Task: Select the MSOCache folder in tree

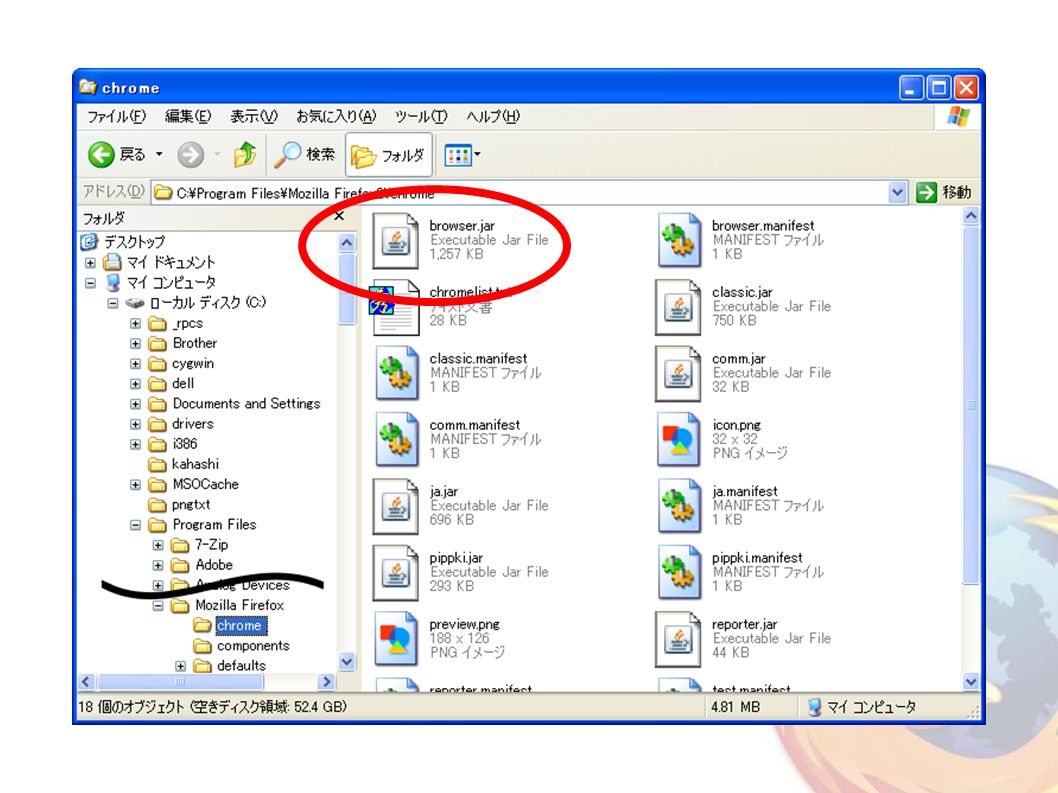Action: [x=205, y=485]
